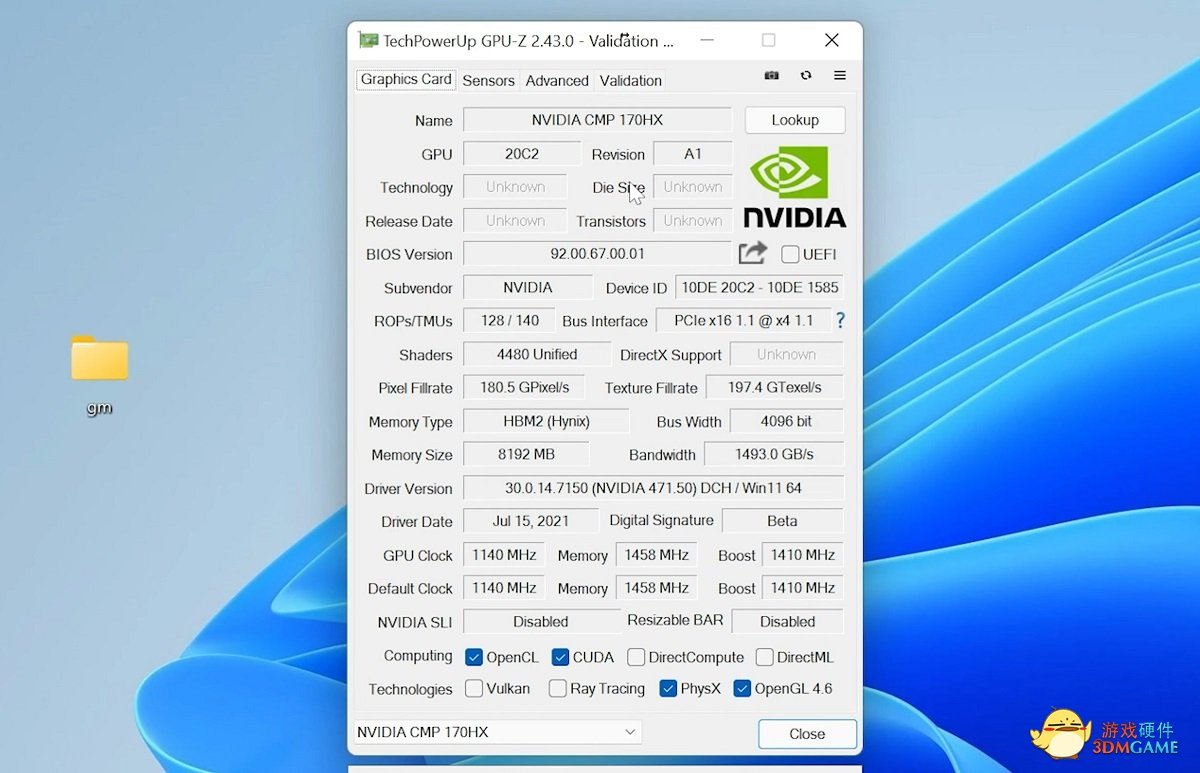1200x773 pixels.
Task: Click the Memory Size 8192 MB field
Action: coord(526,454)
